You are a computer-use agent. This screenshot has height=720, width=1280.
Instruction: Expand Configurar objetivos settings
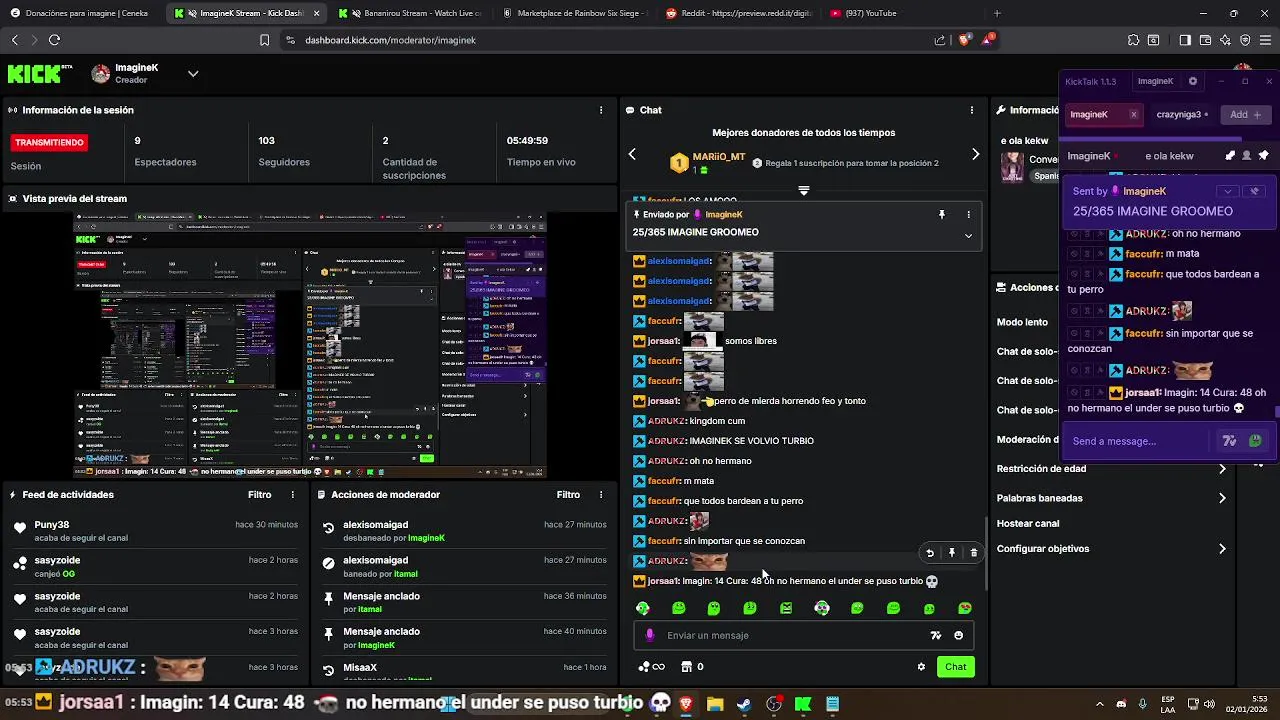point(1222,549)
